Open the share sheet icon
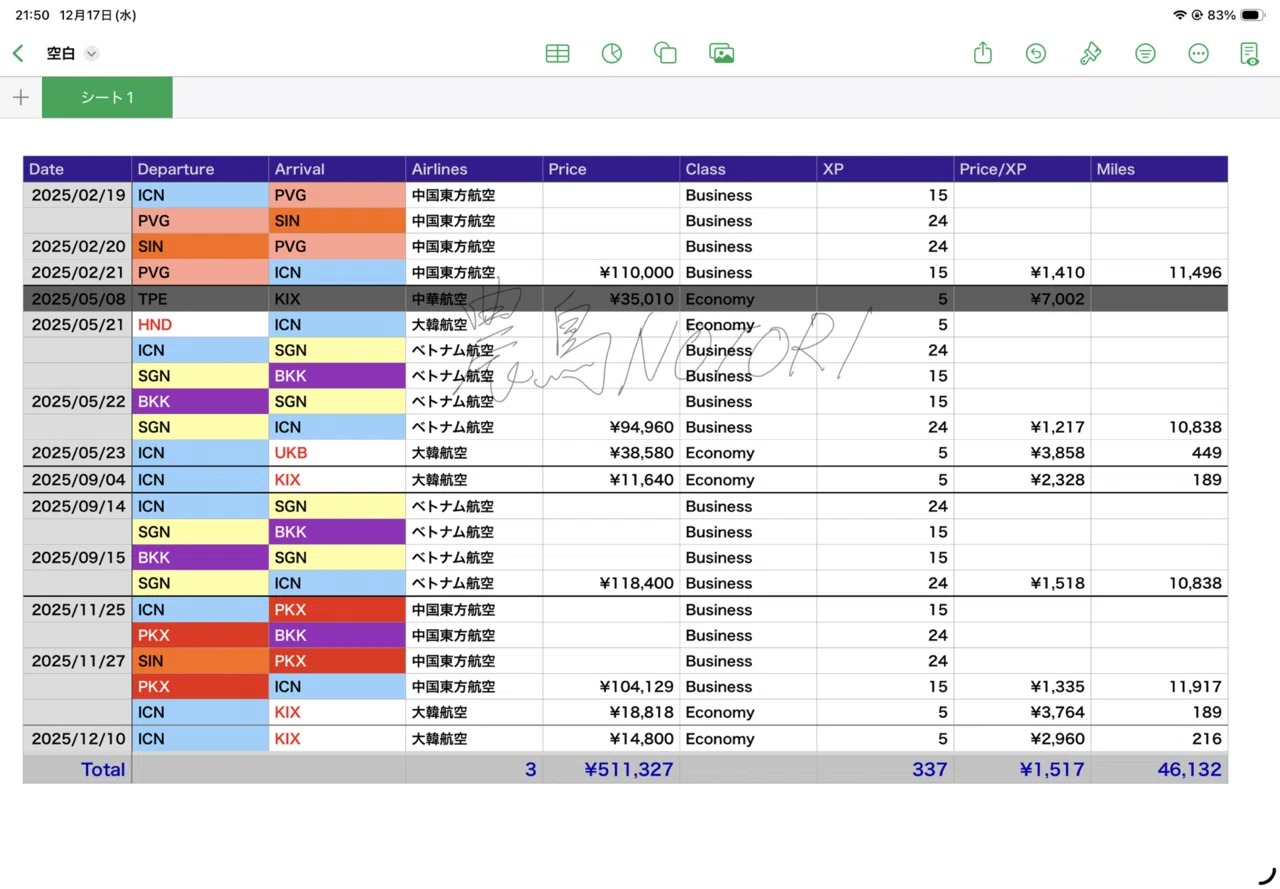This screenshot has width=1280, height=889. [x=983, y=53]
